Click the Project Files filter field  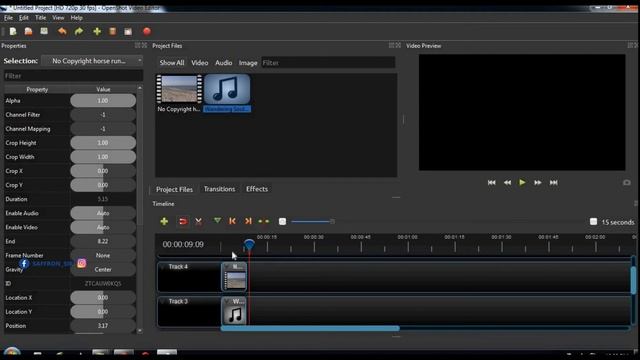pyautogui.click(x=328, y=63)
